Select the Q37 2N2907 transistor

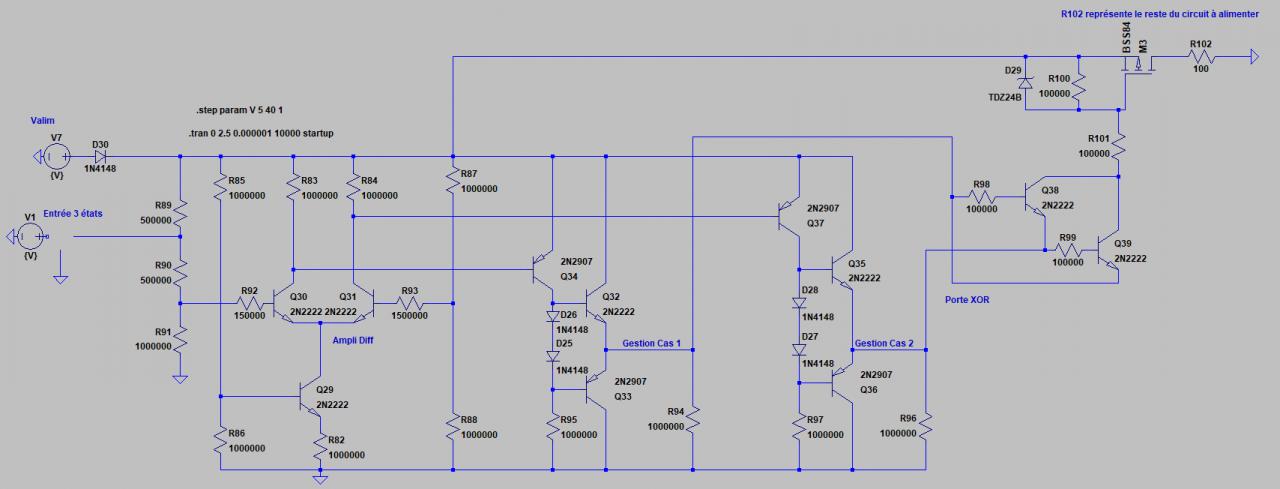790,212
